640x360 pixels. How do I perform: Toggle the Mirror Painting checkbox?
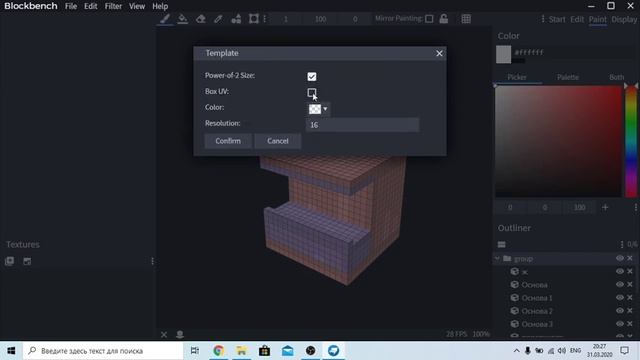(429, 19)
